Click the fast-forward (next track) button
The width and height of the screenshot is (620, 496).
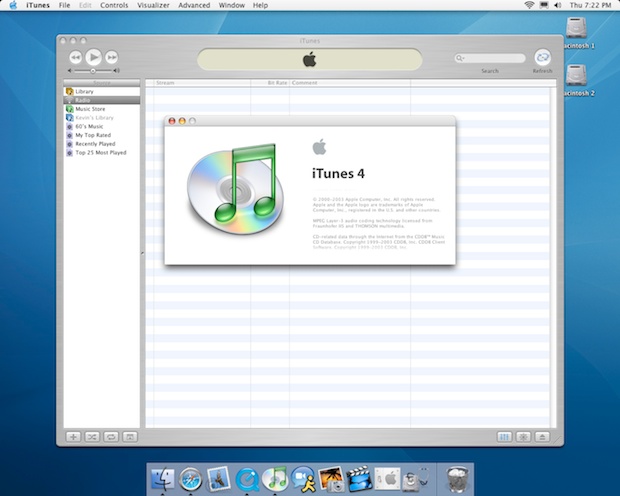tap(112, 57)
